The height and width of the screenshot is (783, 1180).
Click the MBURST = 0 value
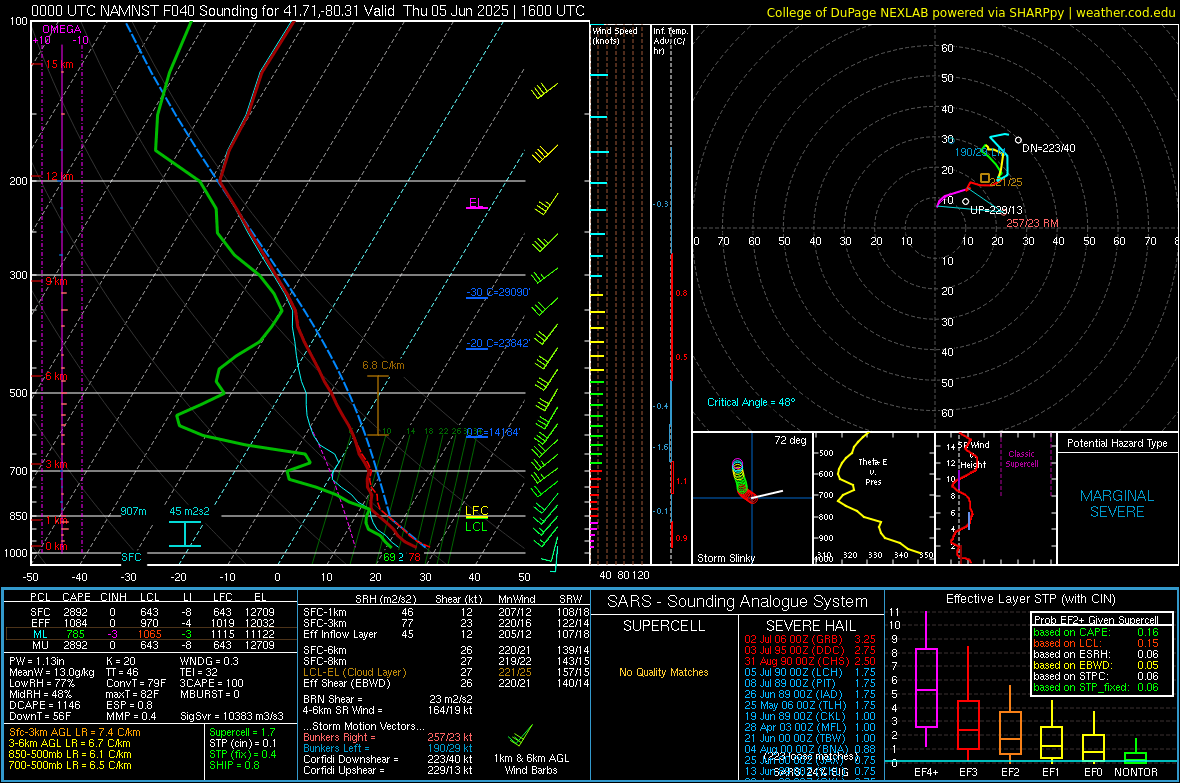[x=209, y=694]
